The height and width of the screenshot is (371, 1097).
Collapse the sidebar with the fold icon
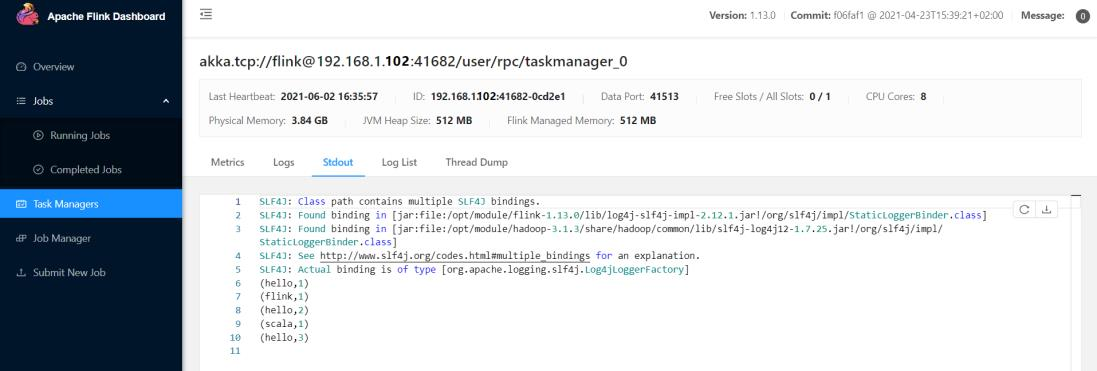(x=206, y=14)
